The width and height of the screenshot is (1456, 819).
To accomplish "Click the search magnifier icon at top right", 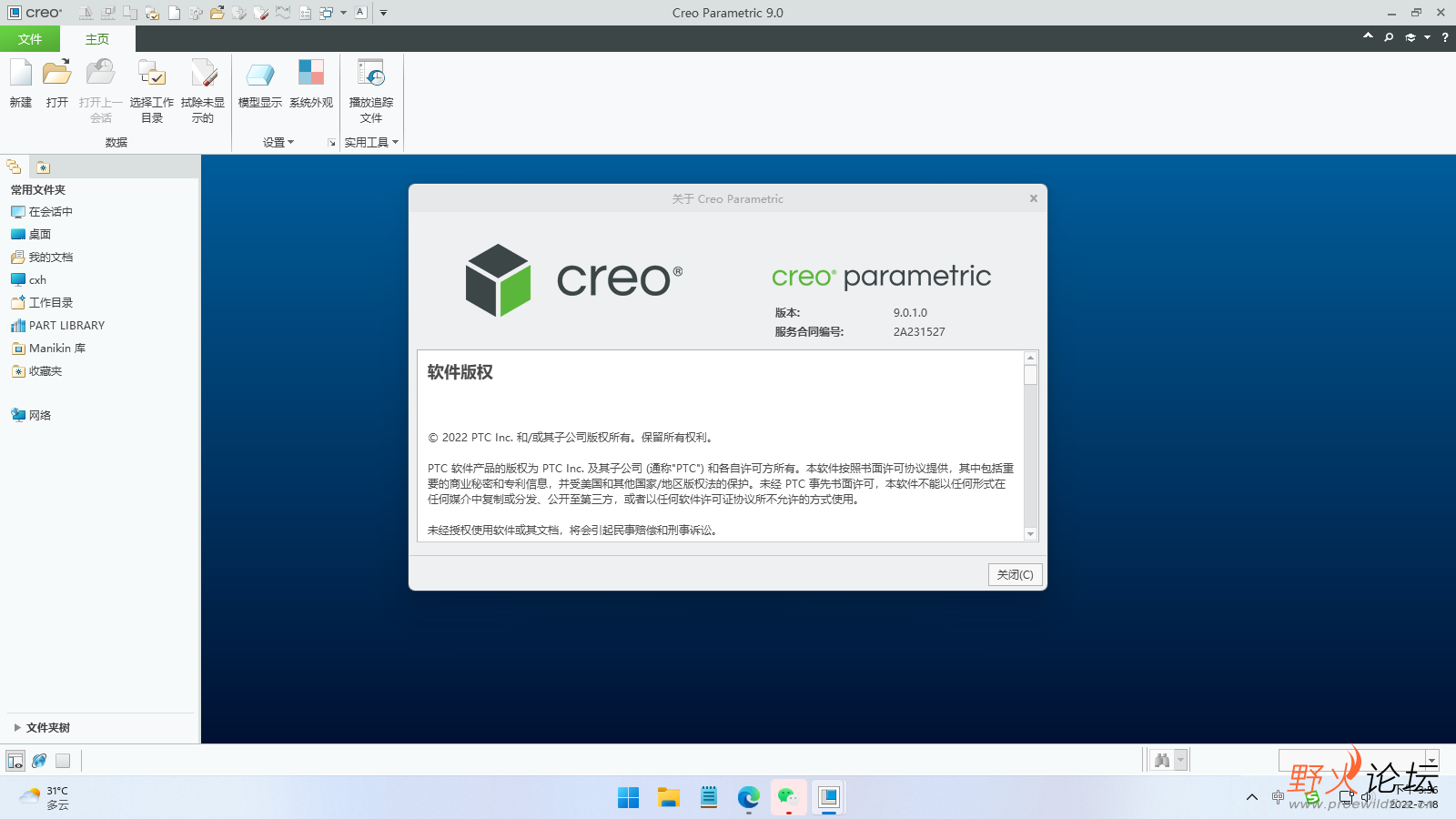I will click(1389, 37).
